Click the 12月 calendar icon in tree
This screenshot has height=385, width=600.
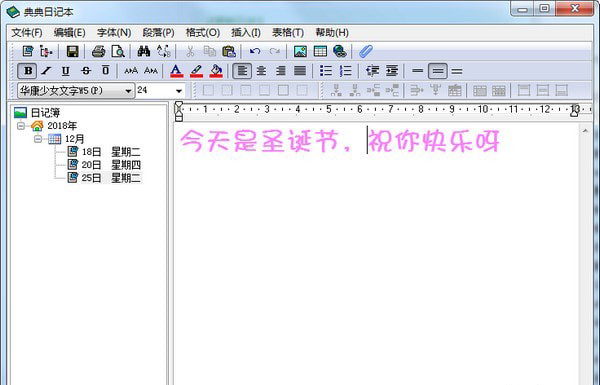[x=54, y=139]
